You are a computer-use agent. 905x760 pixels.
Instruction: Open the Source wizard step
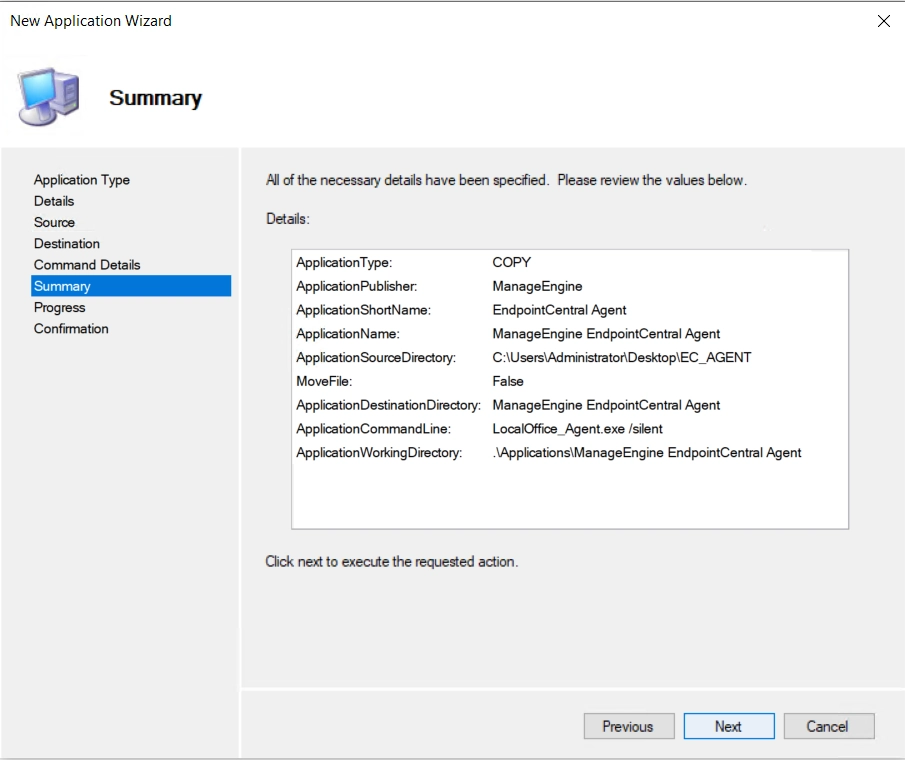pyautogui.click(x=54, y=222)
